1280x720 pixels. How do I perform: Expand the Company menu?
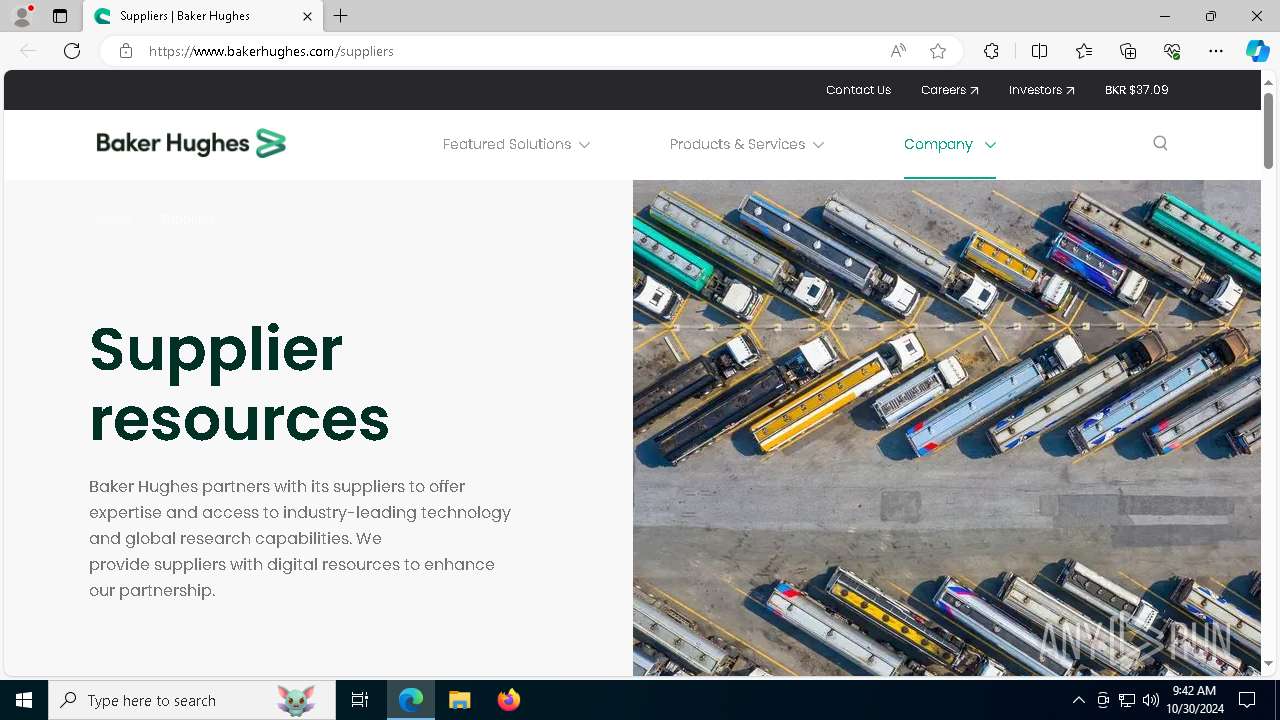(949, 144)
